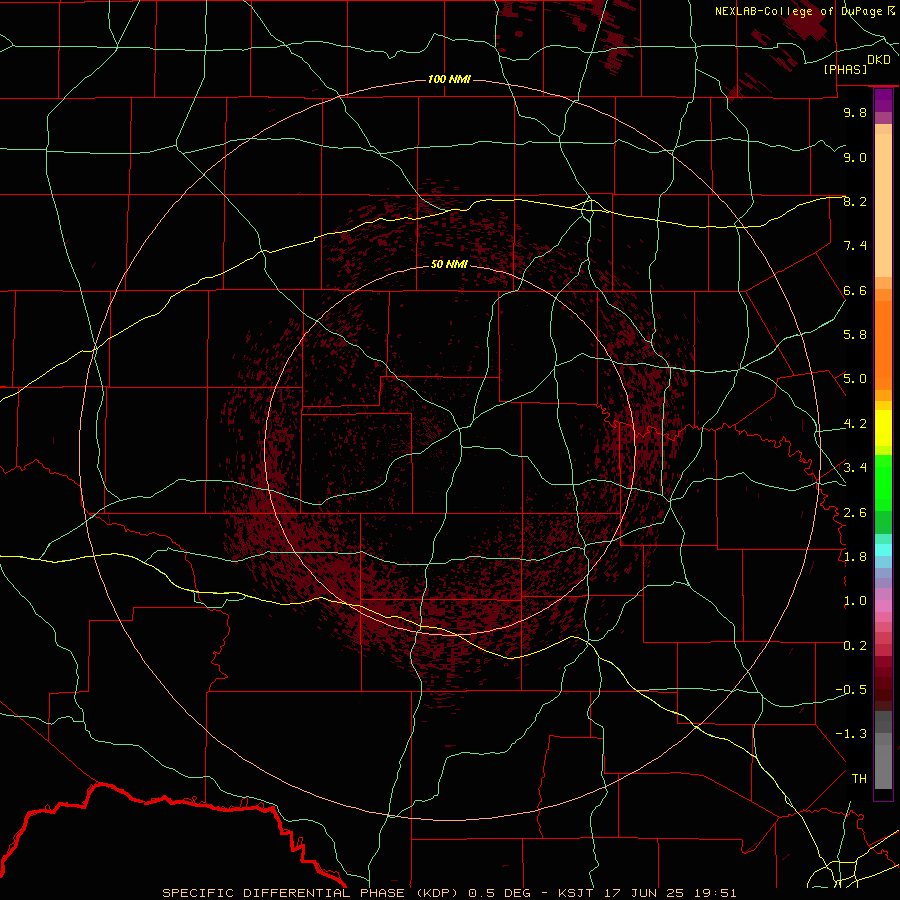Pick the yellow band on the color bar
This screenshot has width=900, height=900.
coord(883,428)
